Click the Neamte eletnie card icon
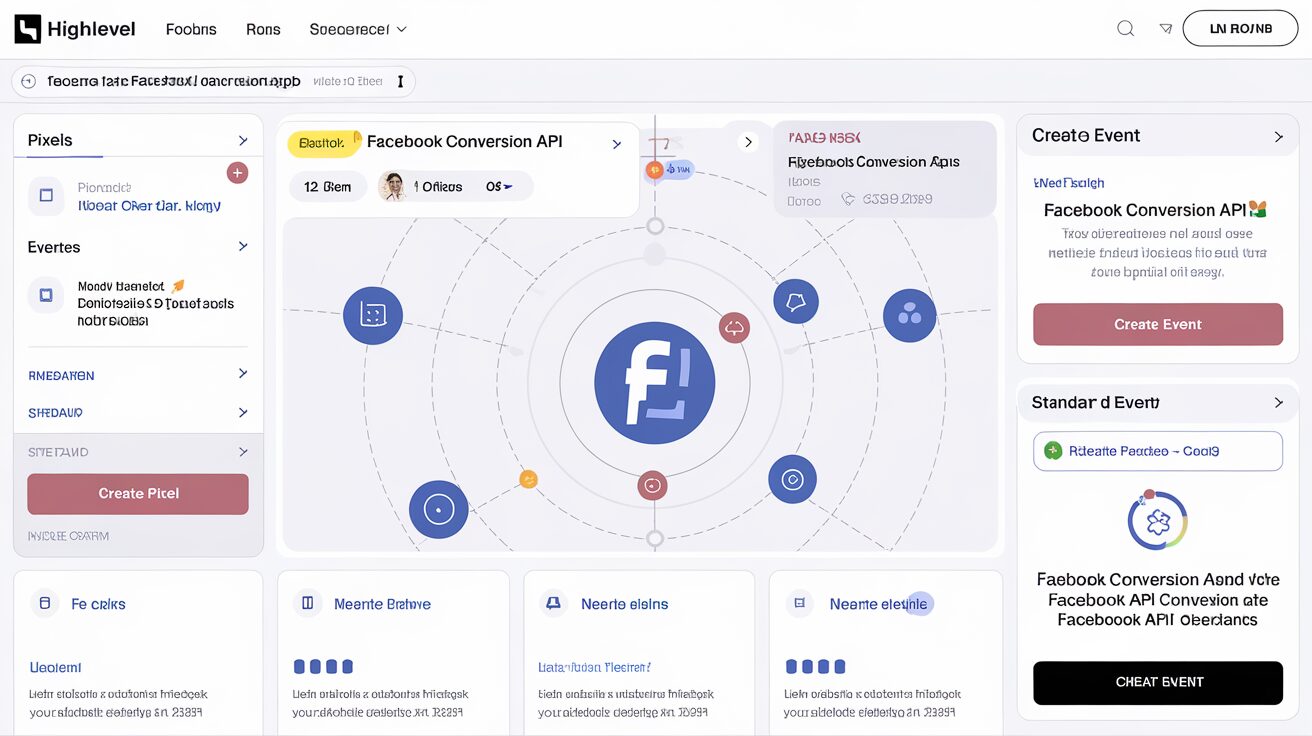 pyautogui.click(x=799, y=603)
